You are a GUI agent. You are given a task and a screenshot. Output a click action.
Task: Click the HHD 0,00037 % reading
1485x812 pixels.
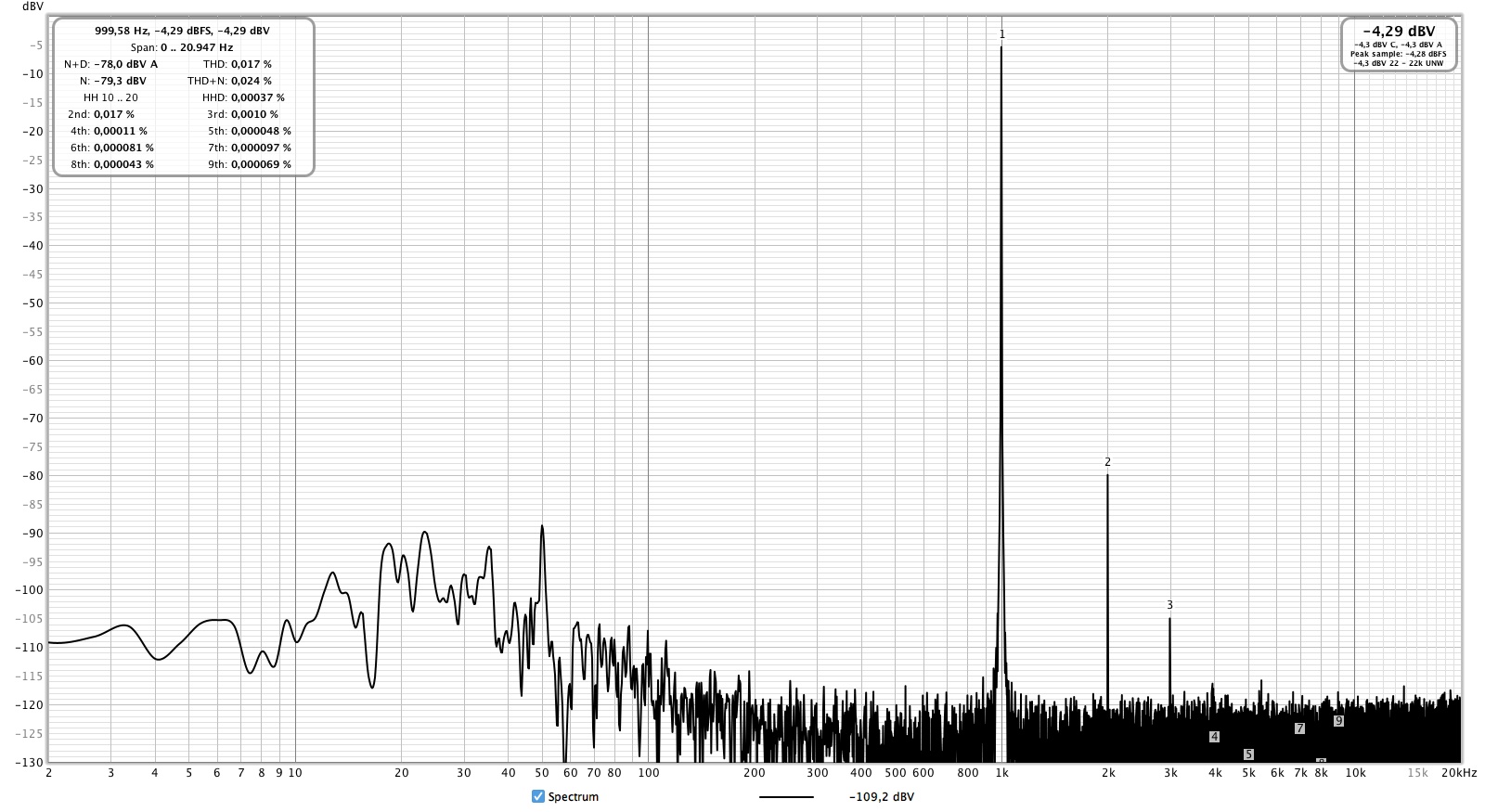258,97
